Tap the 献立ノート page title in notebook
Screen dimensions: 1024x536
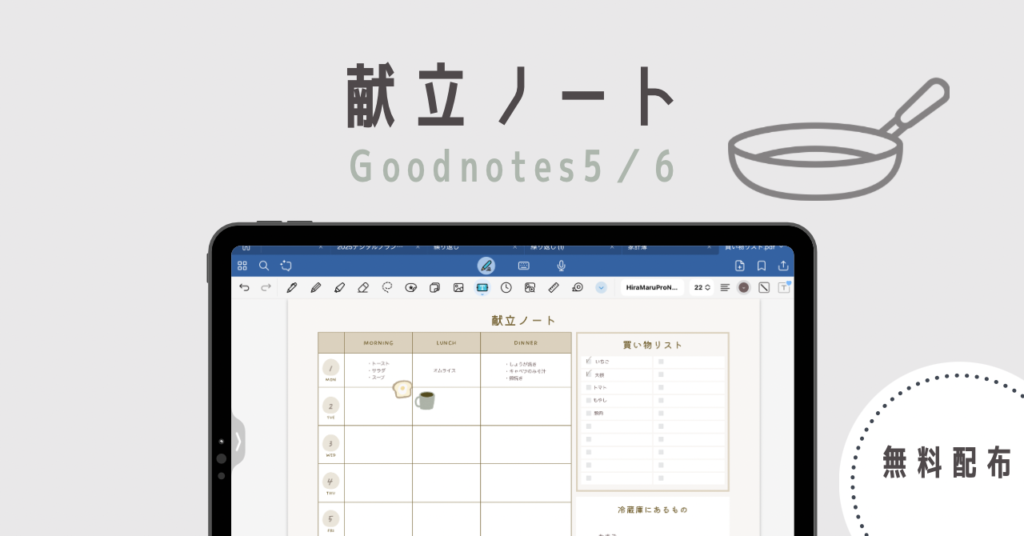coord(523,321)
